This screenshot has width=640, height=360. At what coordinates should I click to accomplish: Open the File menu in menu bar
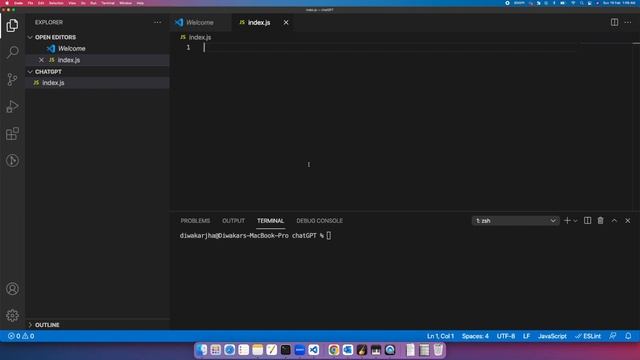coord(30,3)
